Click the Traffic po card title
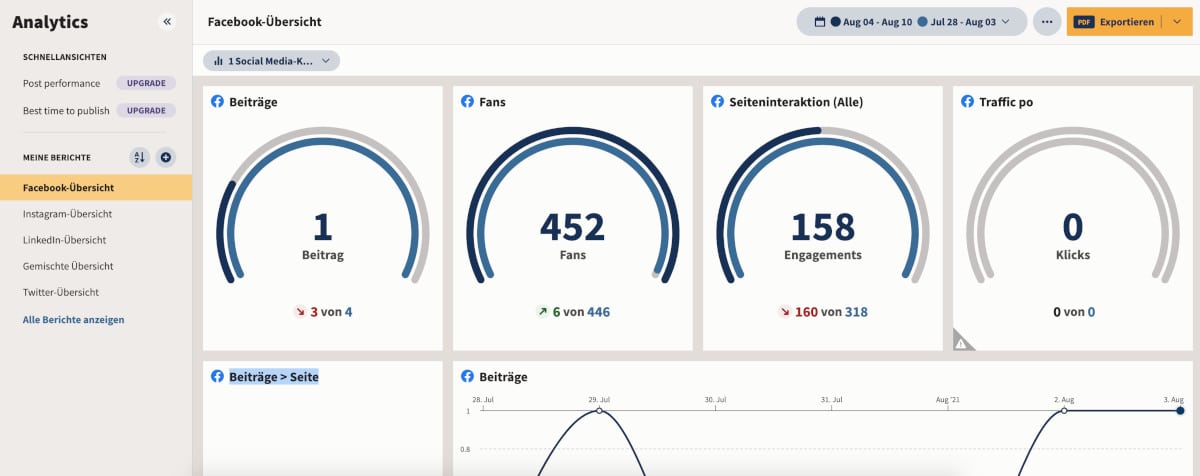The image size is (1200, 476). tap(1007, 102)
